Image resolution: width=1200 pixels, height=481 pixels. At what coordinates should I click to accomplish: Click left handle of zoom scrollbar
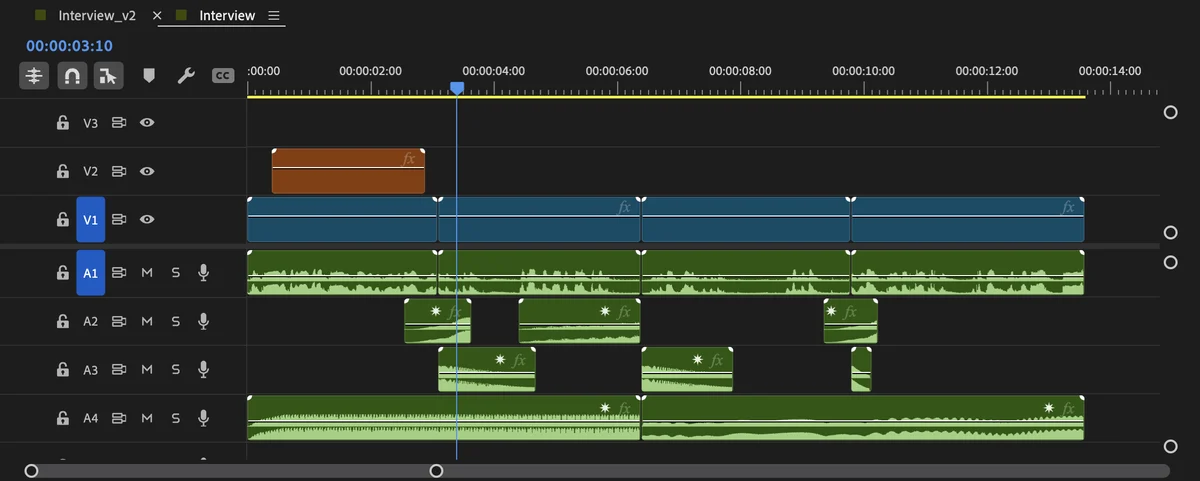click(x=31, y=470)
